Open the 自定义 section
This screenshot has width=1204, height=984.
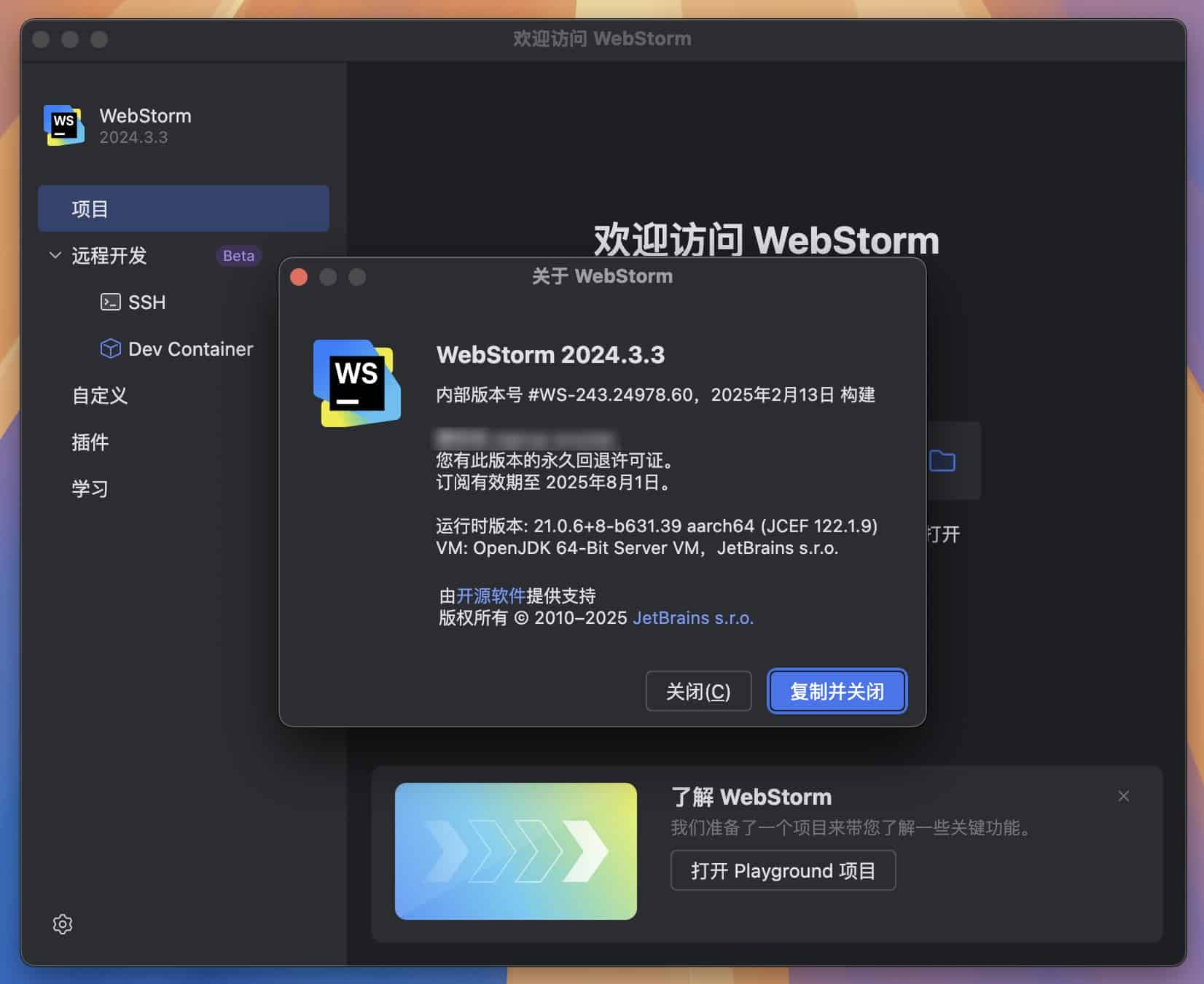pyautogui.click(x=99, y=396)
